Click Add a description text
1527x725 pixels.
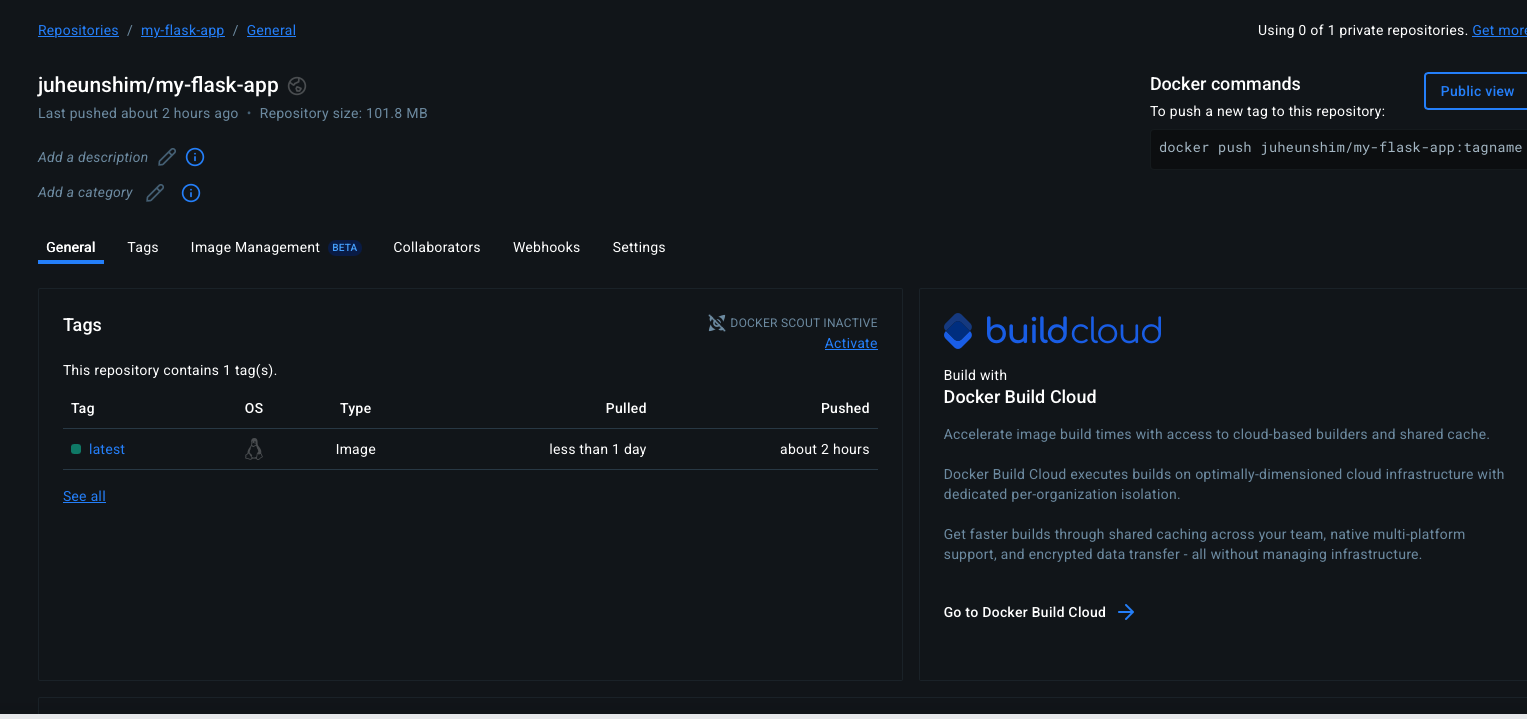tap(93, 157)
